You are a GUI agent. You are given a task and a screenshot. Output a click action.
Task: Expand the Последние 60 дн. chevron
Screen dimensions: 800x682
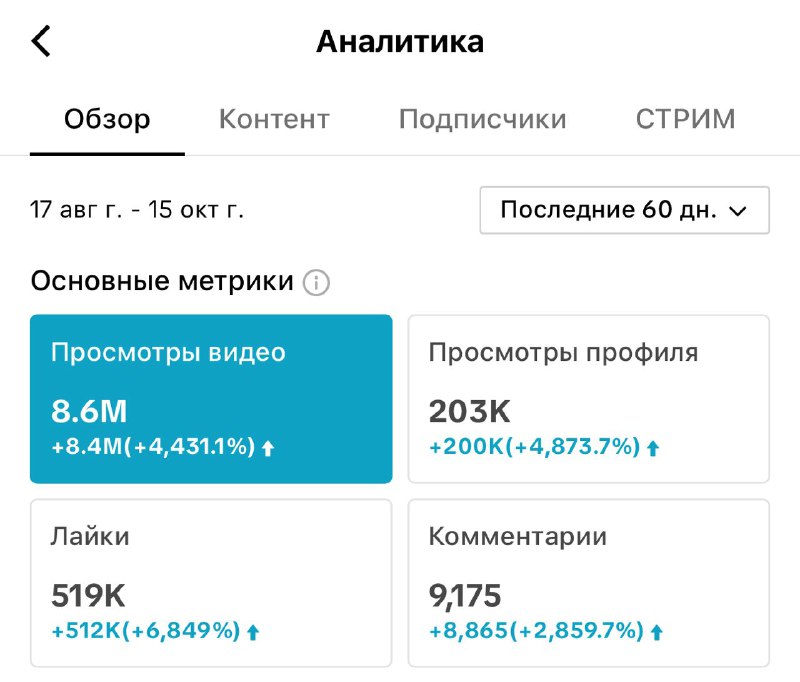click(738, 211)
